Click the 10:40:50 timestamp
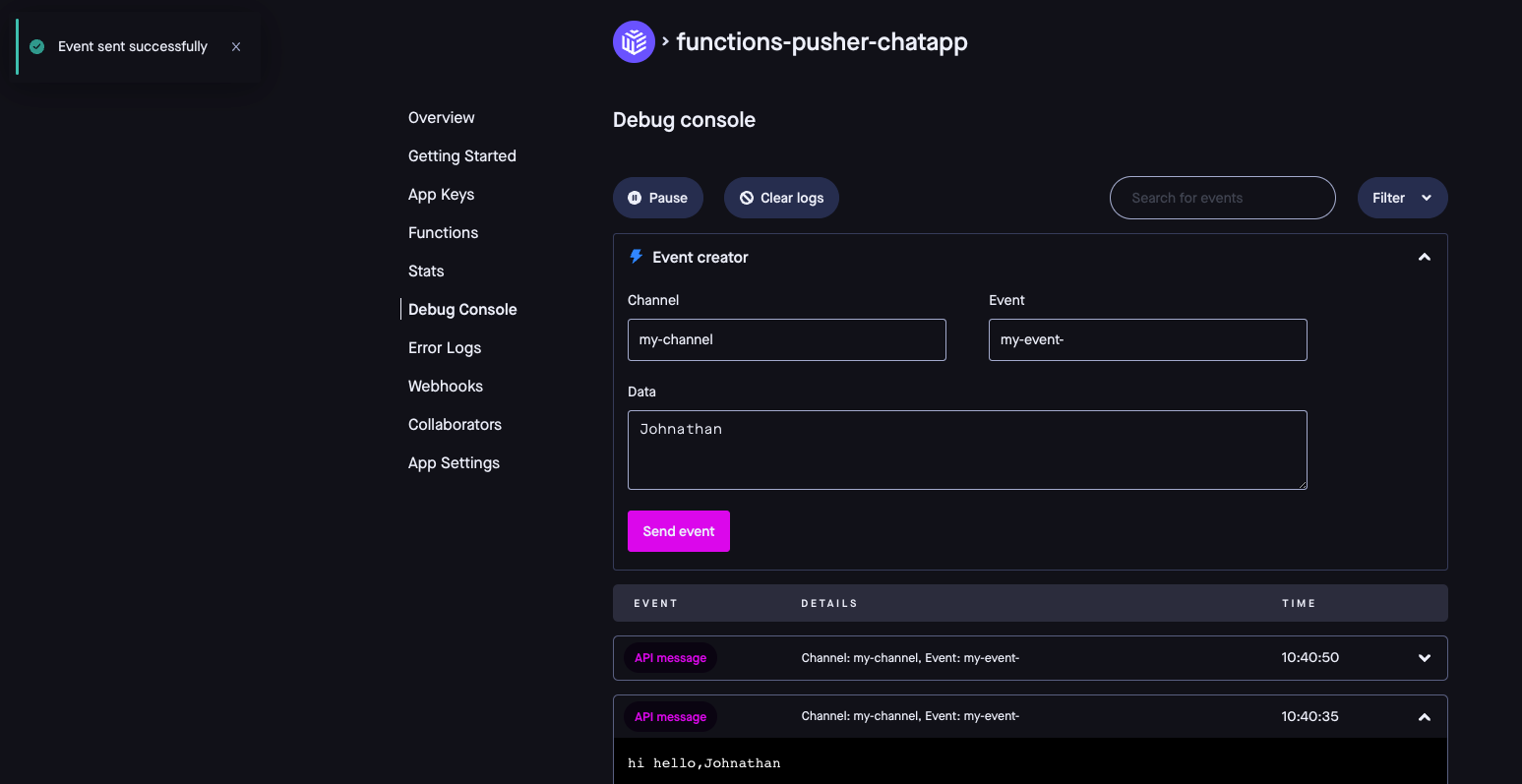Image resolution: width=1522 pixels, height=784 pixels. pos(1309,657)
